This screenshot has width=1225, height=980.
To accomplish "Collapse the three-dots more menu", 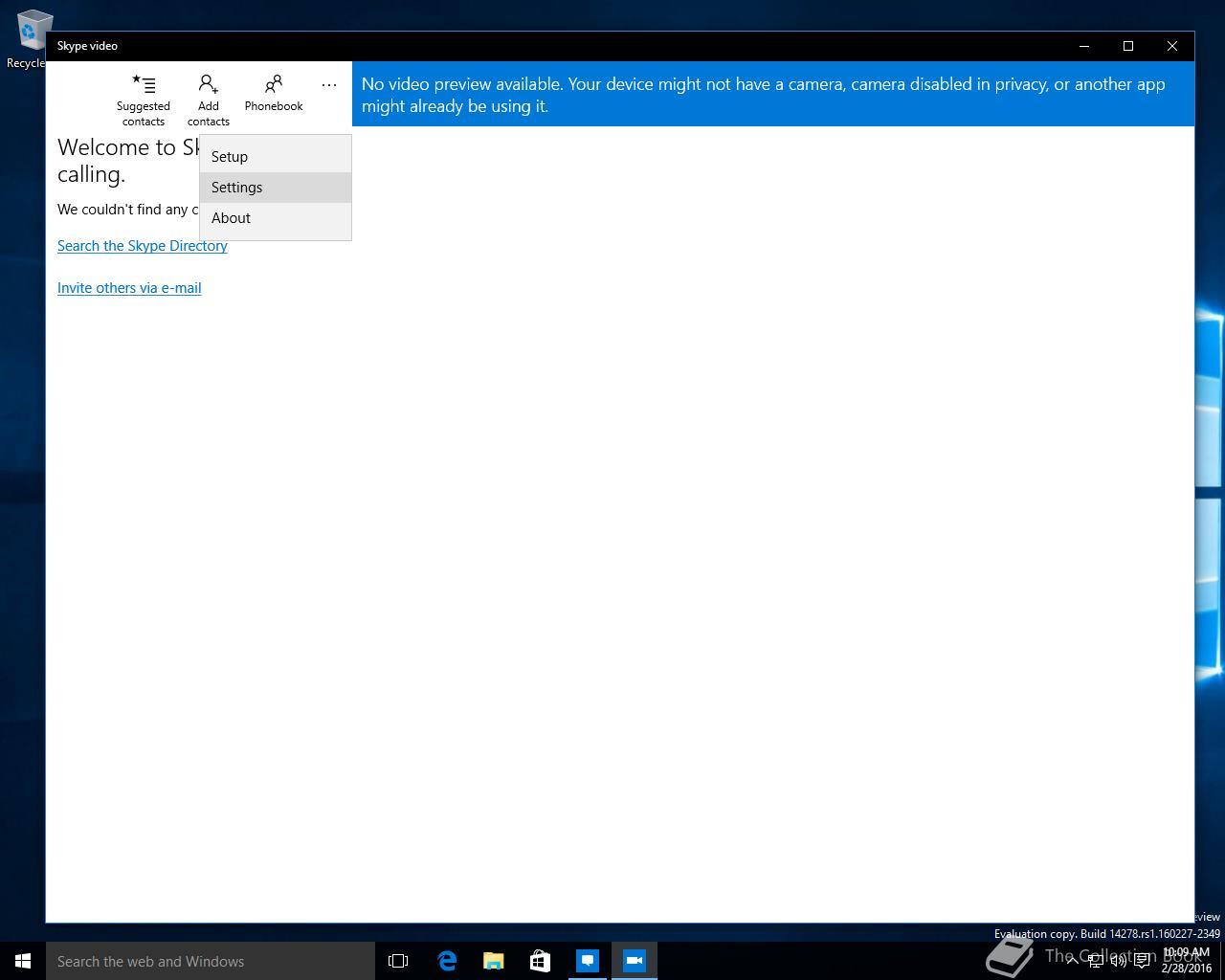I will 329,85.
